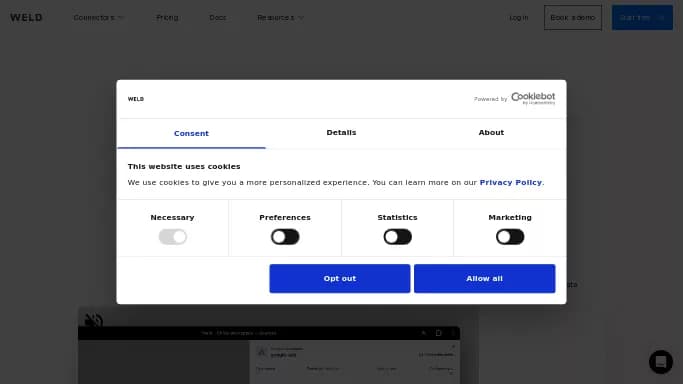Open the Docs page
Viewport: 683px width, 384px height.
point(217,17)
